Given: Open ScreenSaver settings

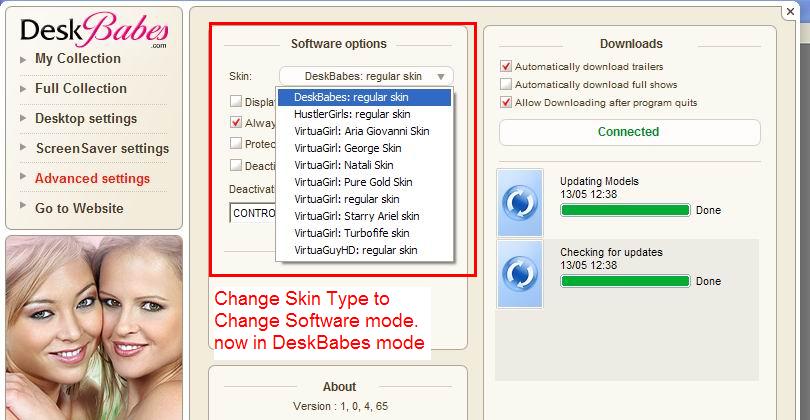Looking at the screenshot, I should coord(102,148).
